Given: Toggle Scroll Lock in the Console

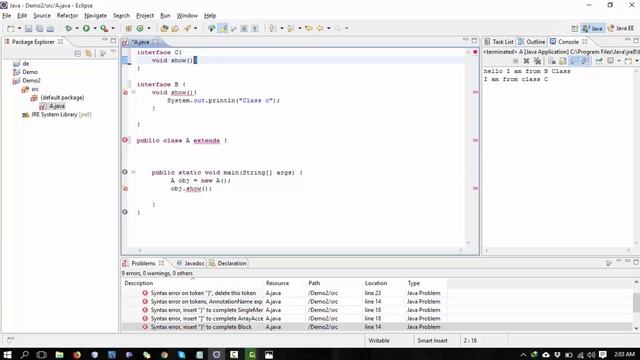Looking at the screenshot, I should pyautogui.click(x=562, y=61).
